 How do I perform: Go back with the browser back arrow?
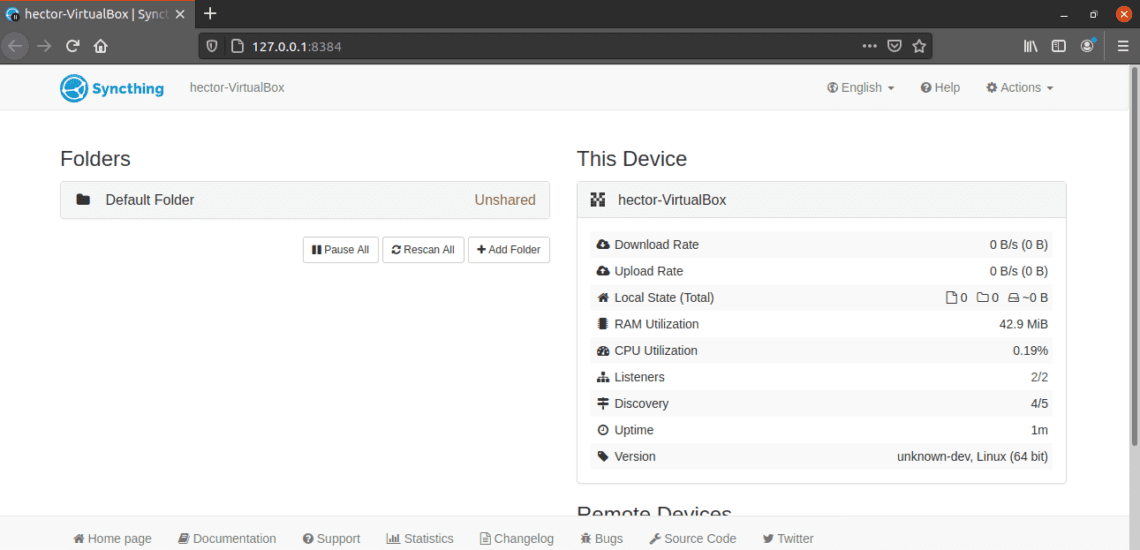click(15, 46)
